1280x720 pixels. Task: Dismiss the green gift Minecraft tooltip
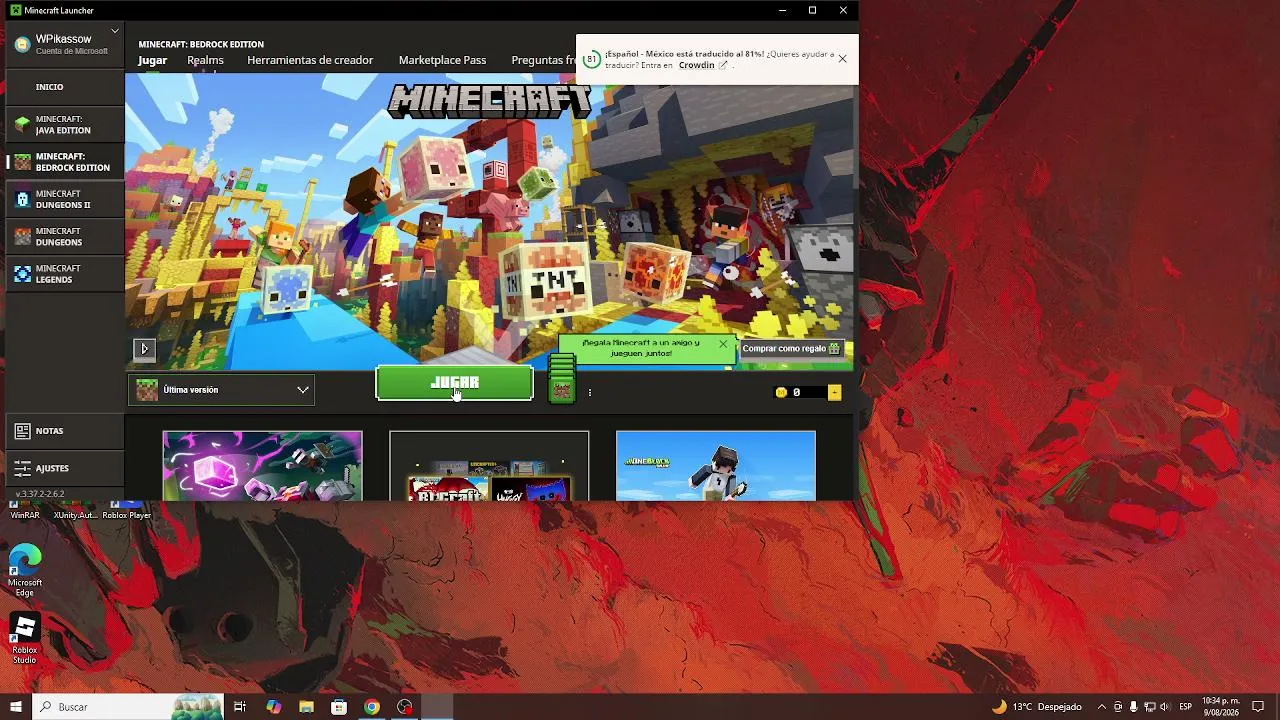[723, 344]
